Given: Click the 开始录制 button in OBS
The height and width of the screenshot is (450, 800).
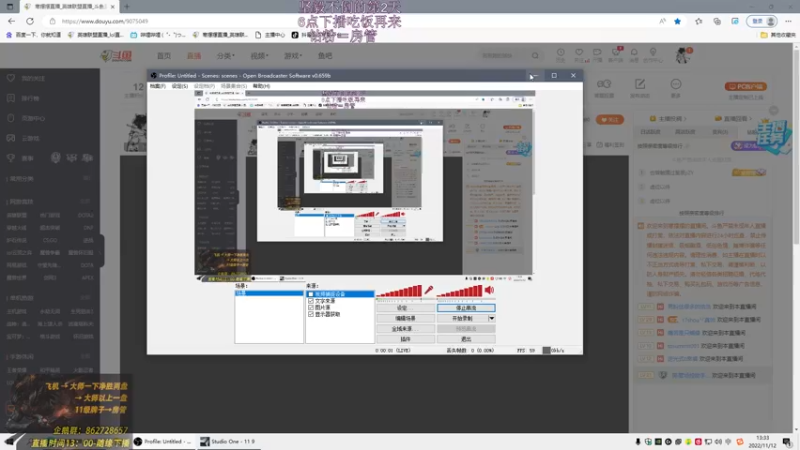Looking at the screenshot, I should (x=462, y=318).
